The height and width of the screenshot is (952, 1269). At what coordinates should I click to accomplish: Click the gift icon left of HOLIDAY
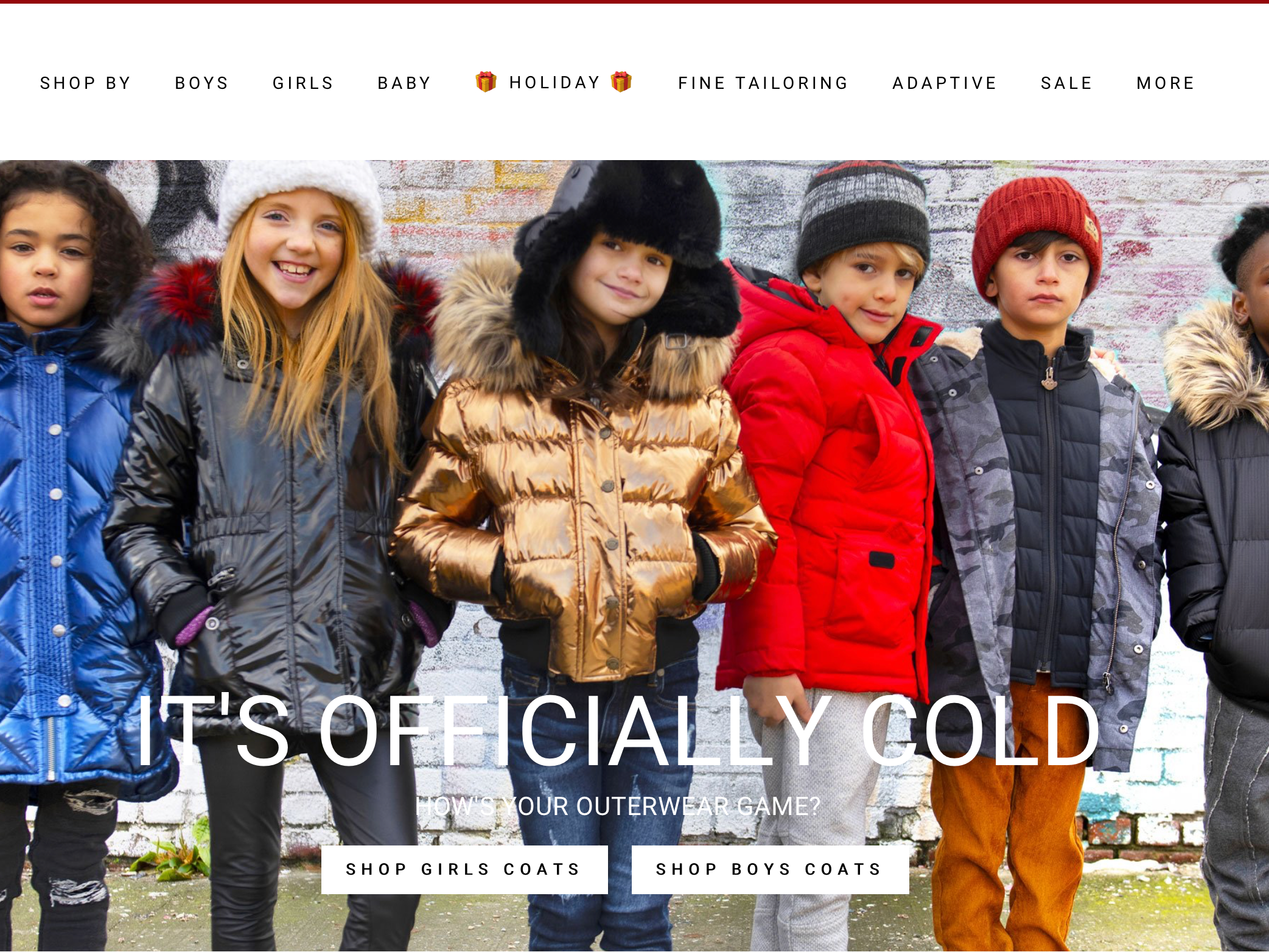(x=486, y=82)
